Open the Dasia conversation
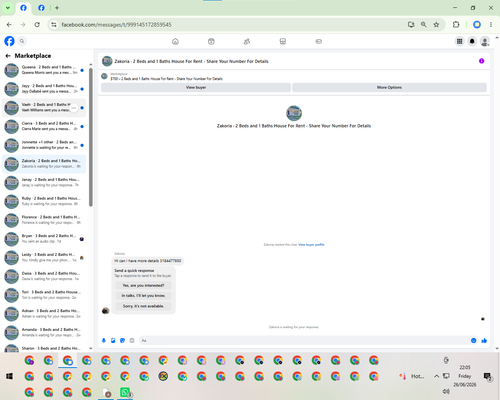This screenshot has width=500, height=400. tap(44, 276)
